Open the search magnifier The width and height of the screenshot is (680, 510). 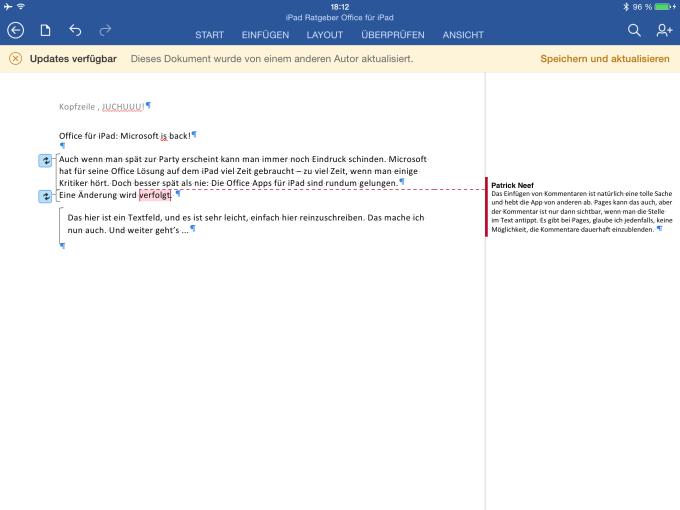pos(634,30)
